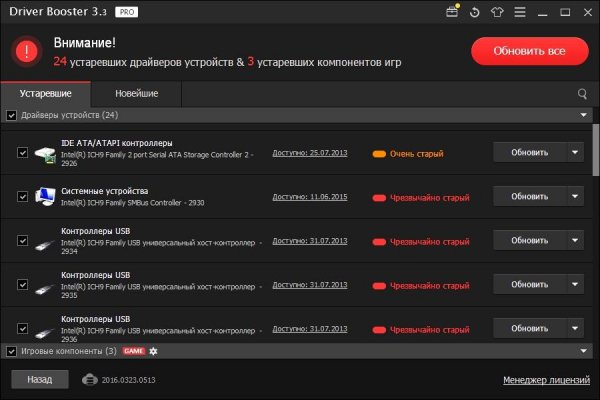Update USB controller 2935 driver

530,284
